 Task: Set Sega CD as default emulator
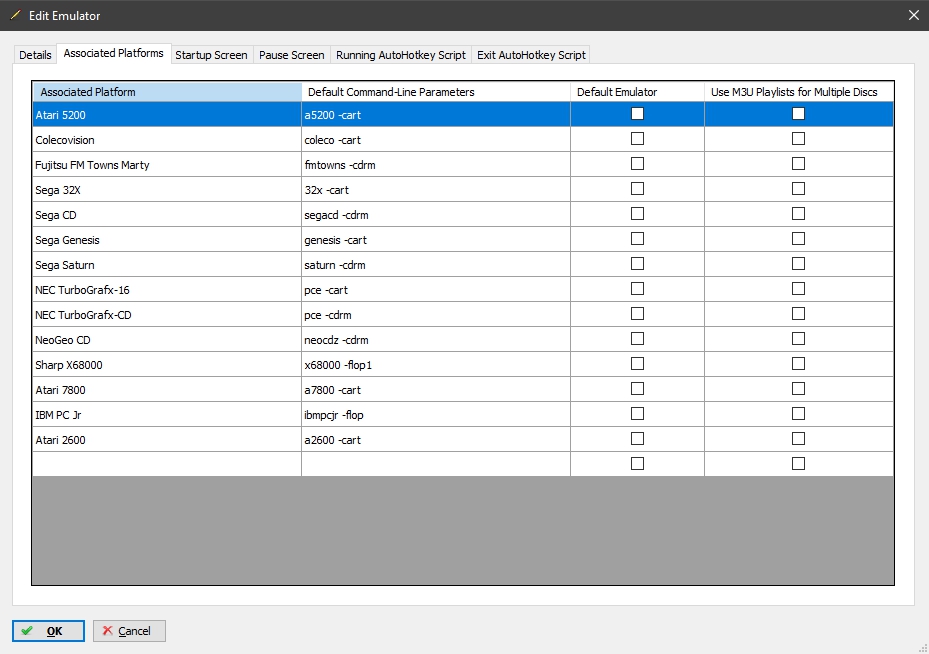638,213
